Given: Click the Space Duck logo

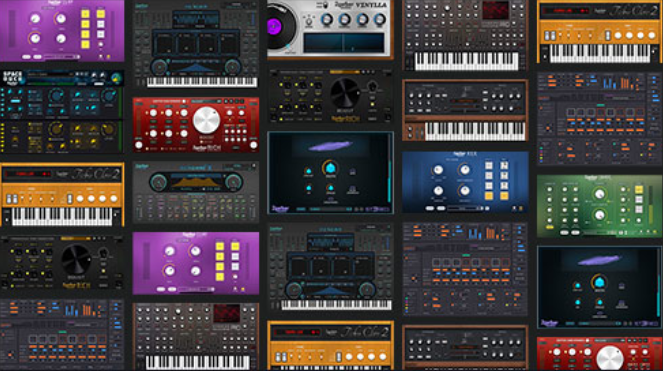Looking at the screenshot, I should tap(12, 78).
